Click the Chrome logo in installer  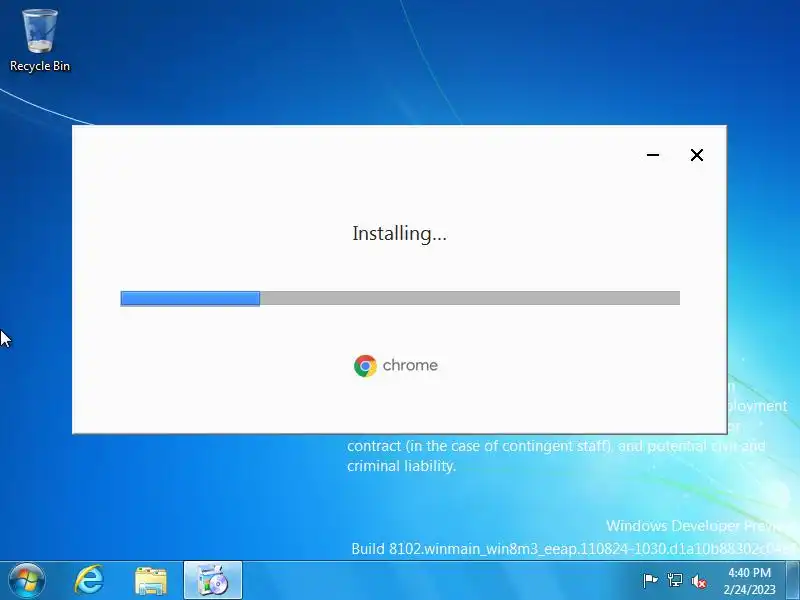click(x=365, y=366)
